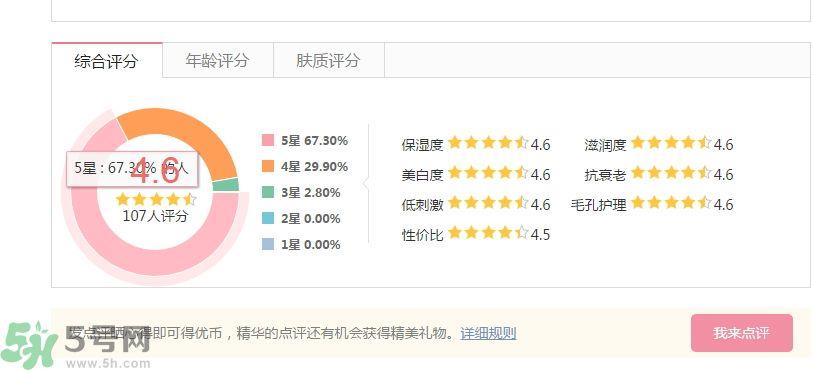Click the 4.5 score for 性价比
Image resolution: width=813 pixels, height=370 pixels.
pyautogui.click(x=540, y=235)
